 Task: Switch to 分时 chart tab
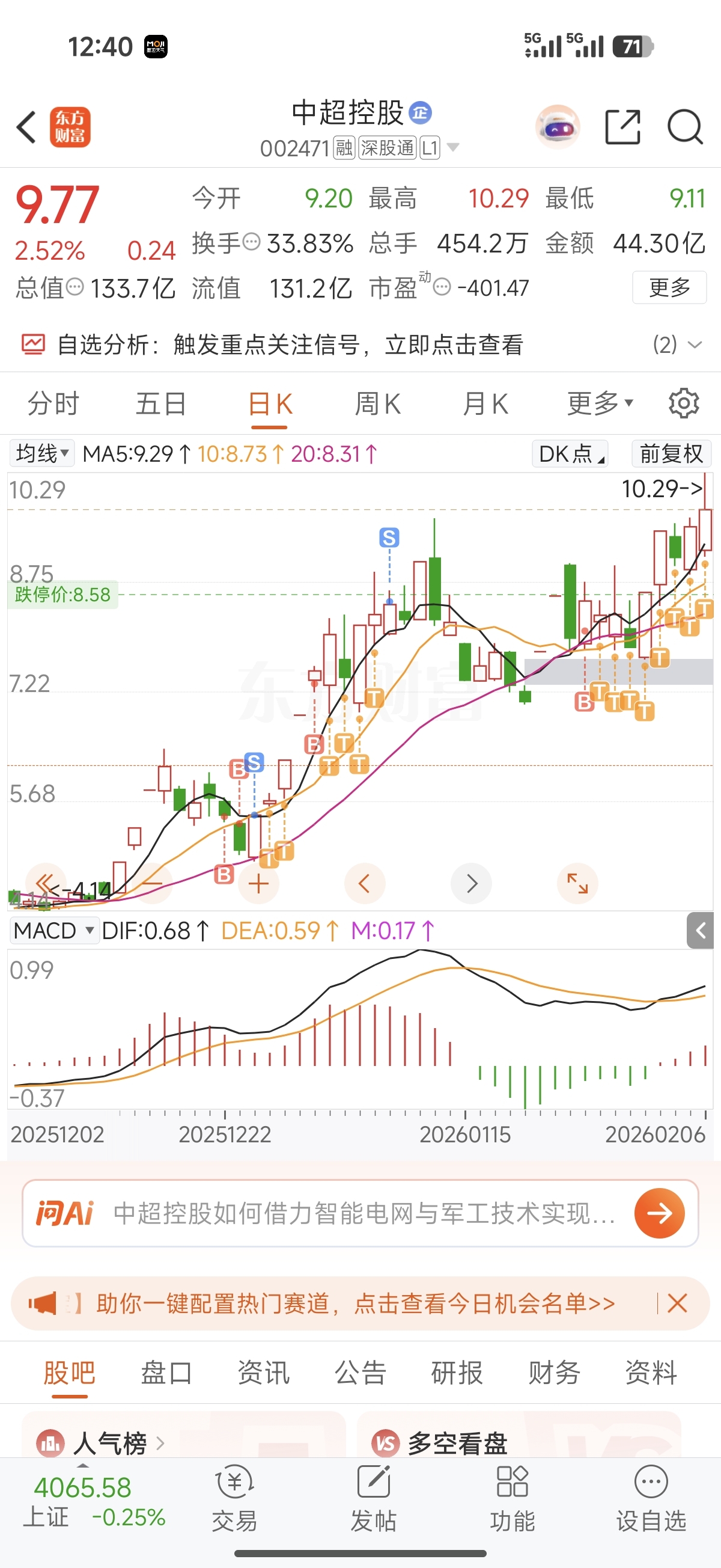[53, 403]
